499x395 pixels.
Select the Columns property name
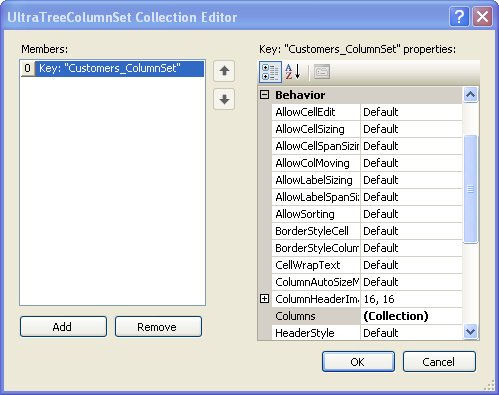point(316,316)
